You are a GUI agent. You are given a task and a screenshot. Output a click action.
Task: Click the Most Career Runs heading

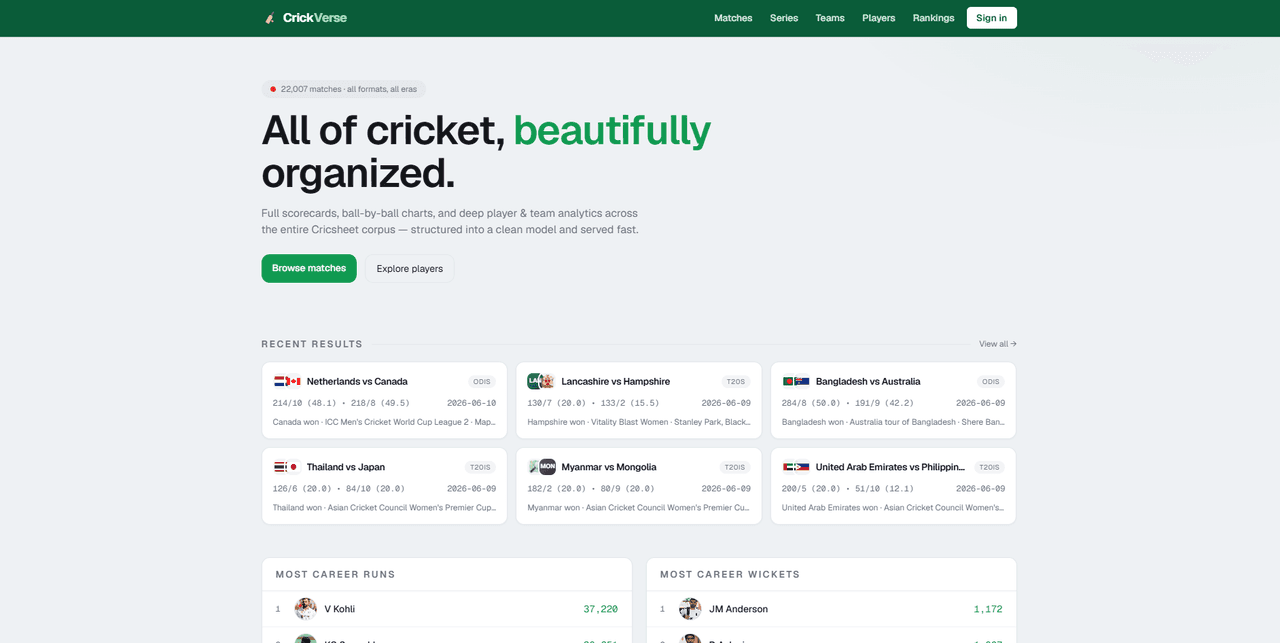tap(335, 574)
